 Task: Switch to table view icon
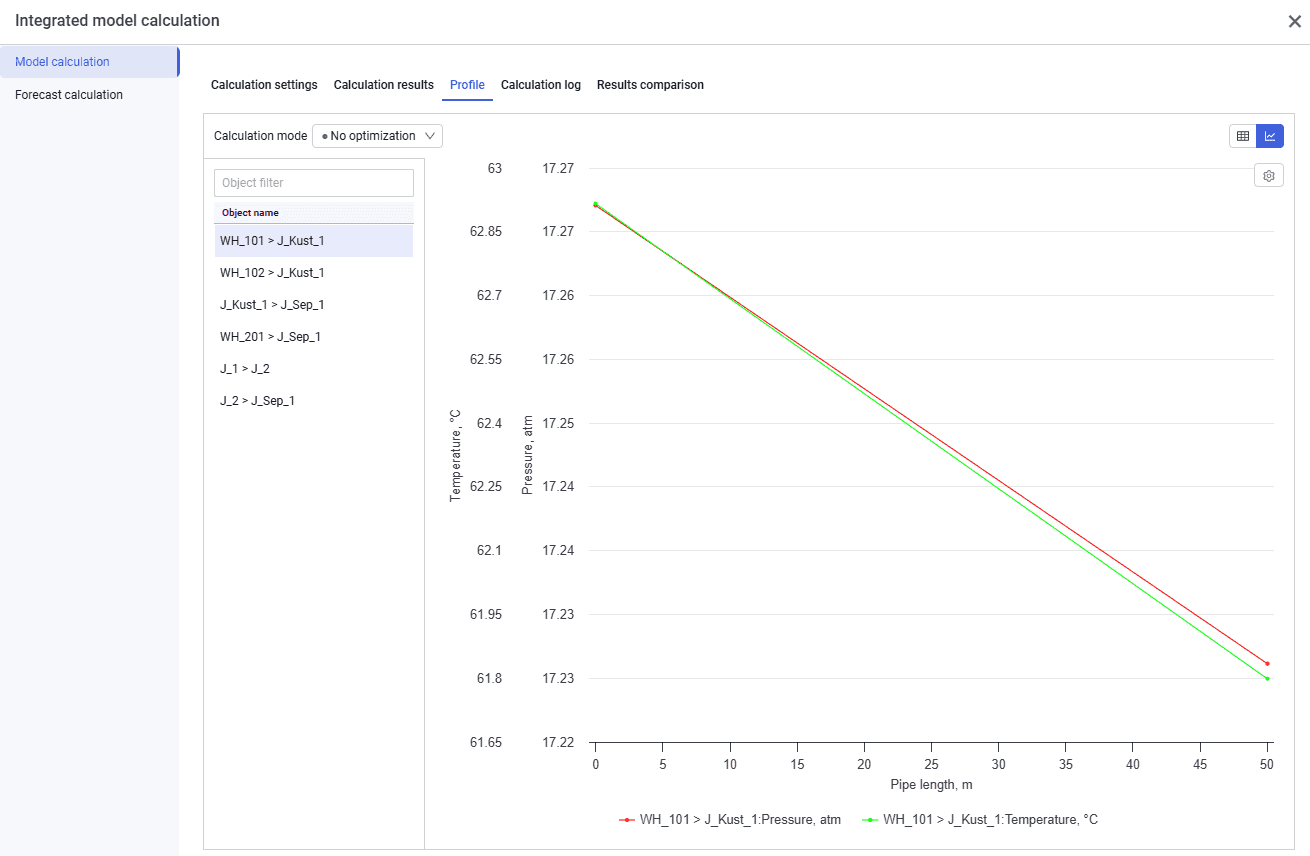tap(1243, 136)
